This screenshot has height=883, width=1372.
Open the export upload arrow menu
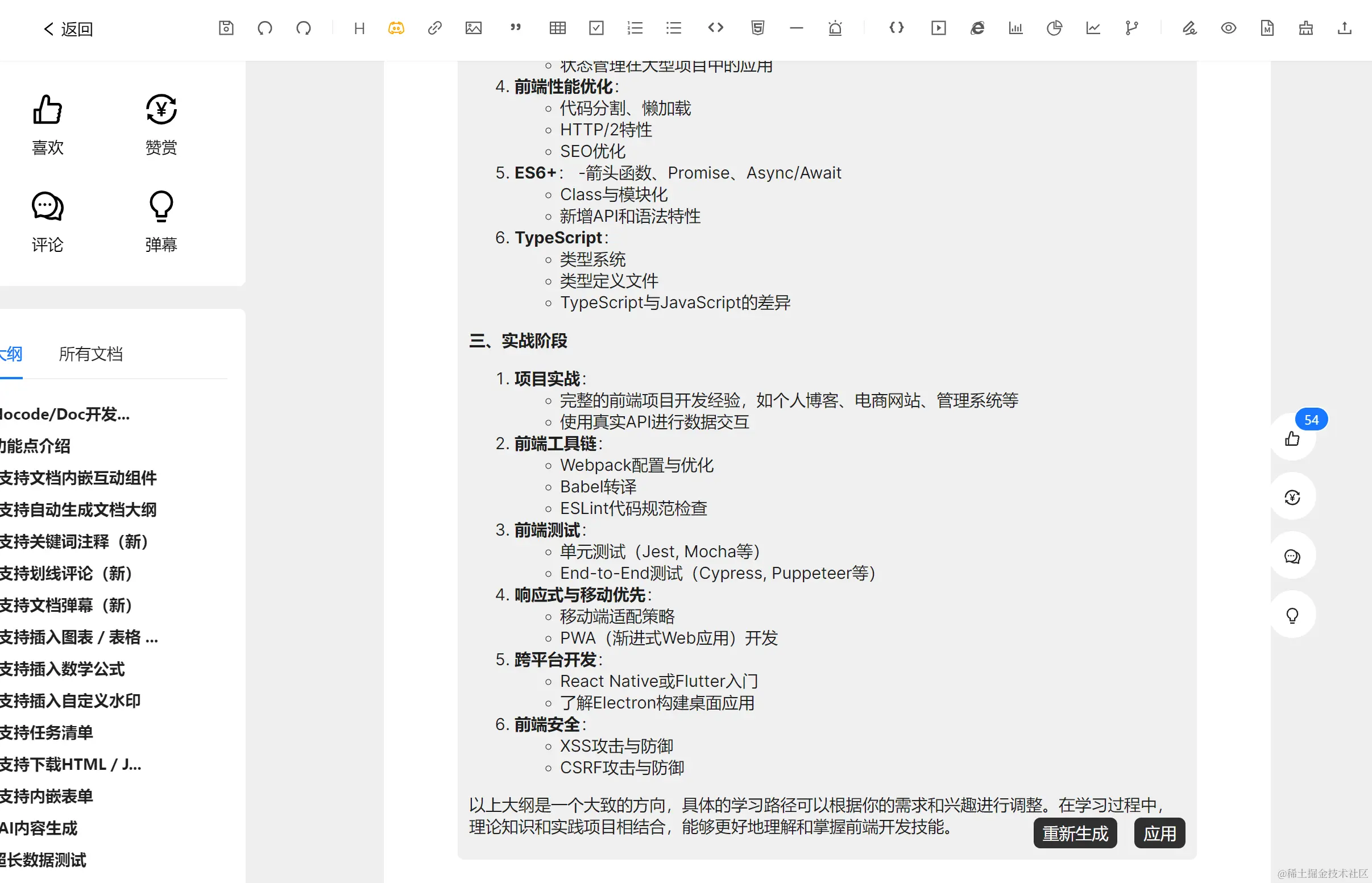1345,27
